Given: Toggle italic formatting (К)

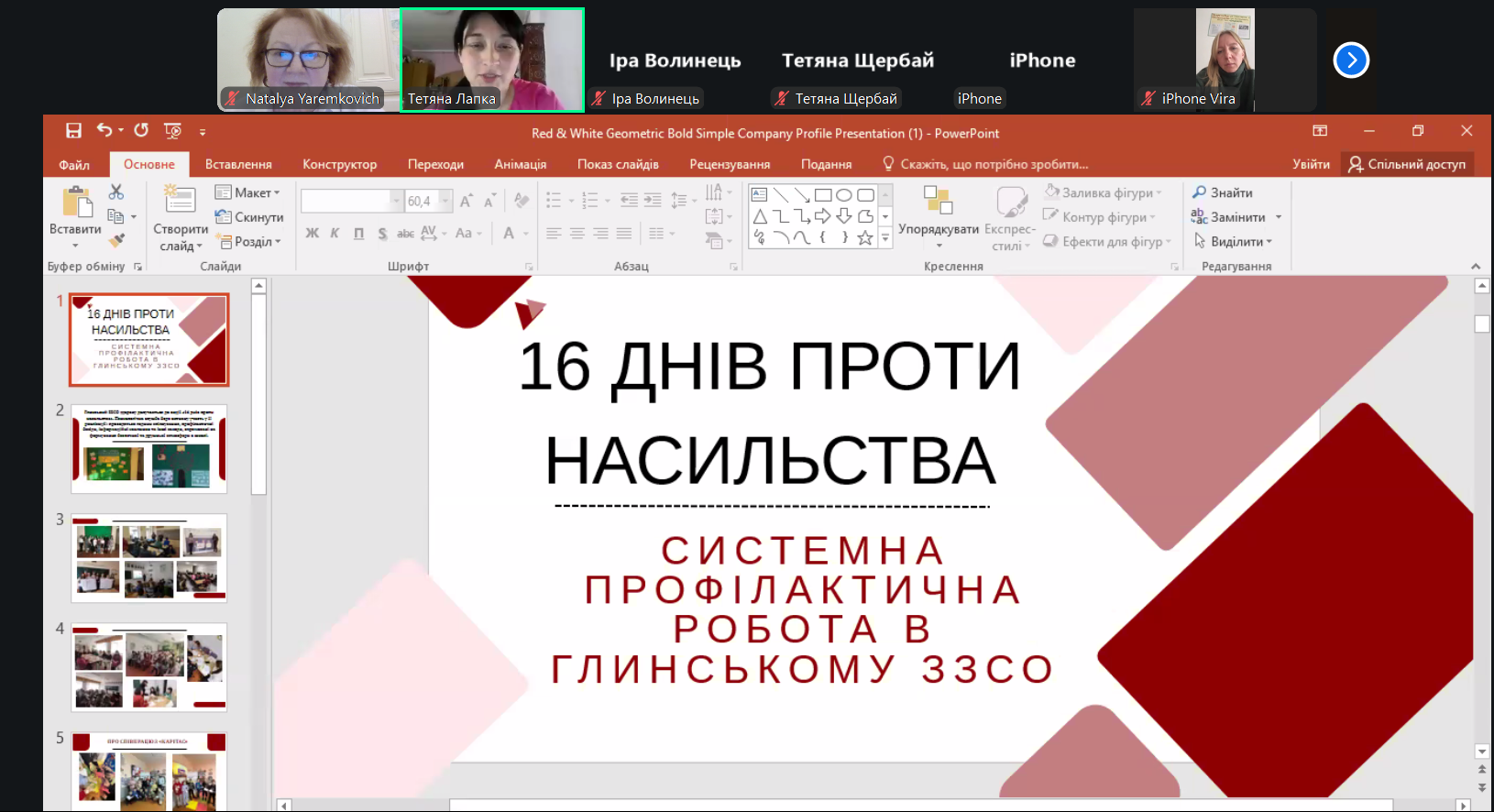Looking at the screenshot, I should click(x=335, y=234).
